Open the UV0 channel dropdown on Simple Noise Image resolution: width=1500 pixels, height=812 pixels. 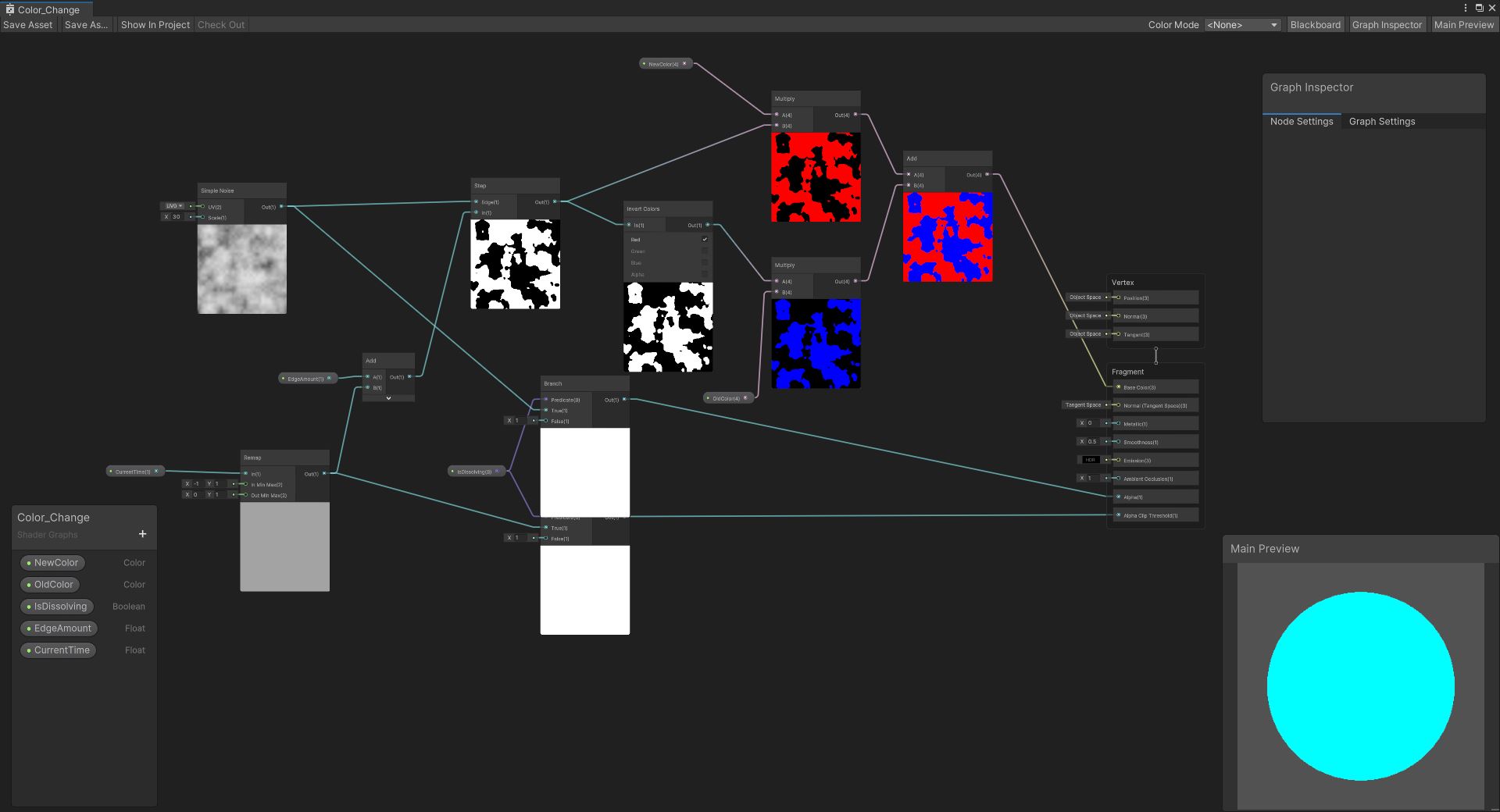(x=173, y=206)
